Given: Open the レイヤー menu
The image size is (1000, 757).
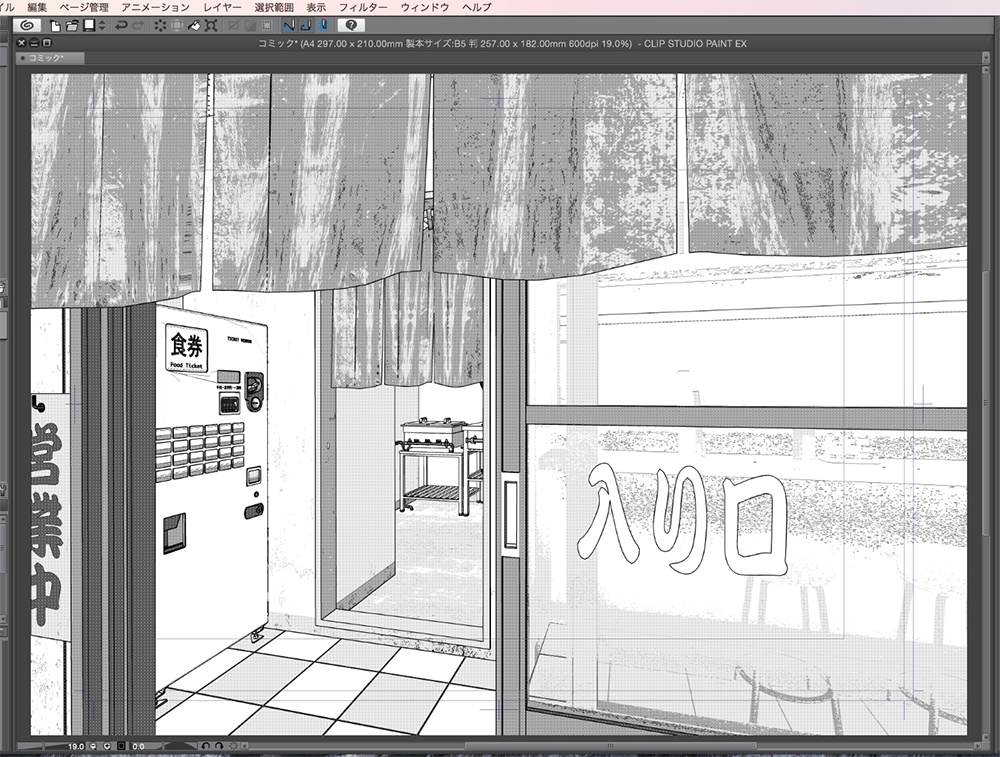Looking at the screenshot, I should point(223,8).
